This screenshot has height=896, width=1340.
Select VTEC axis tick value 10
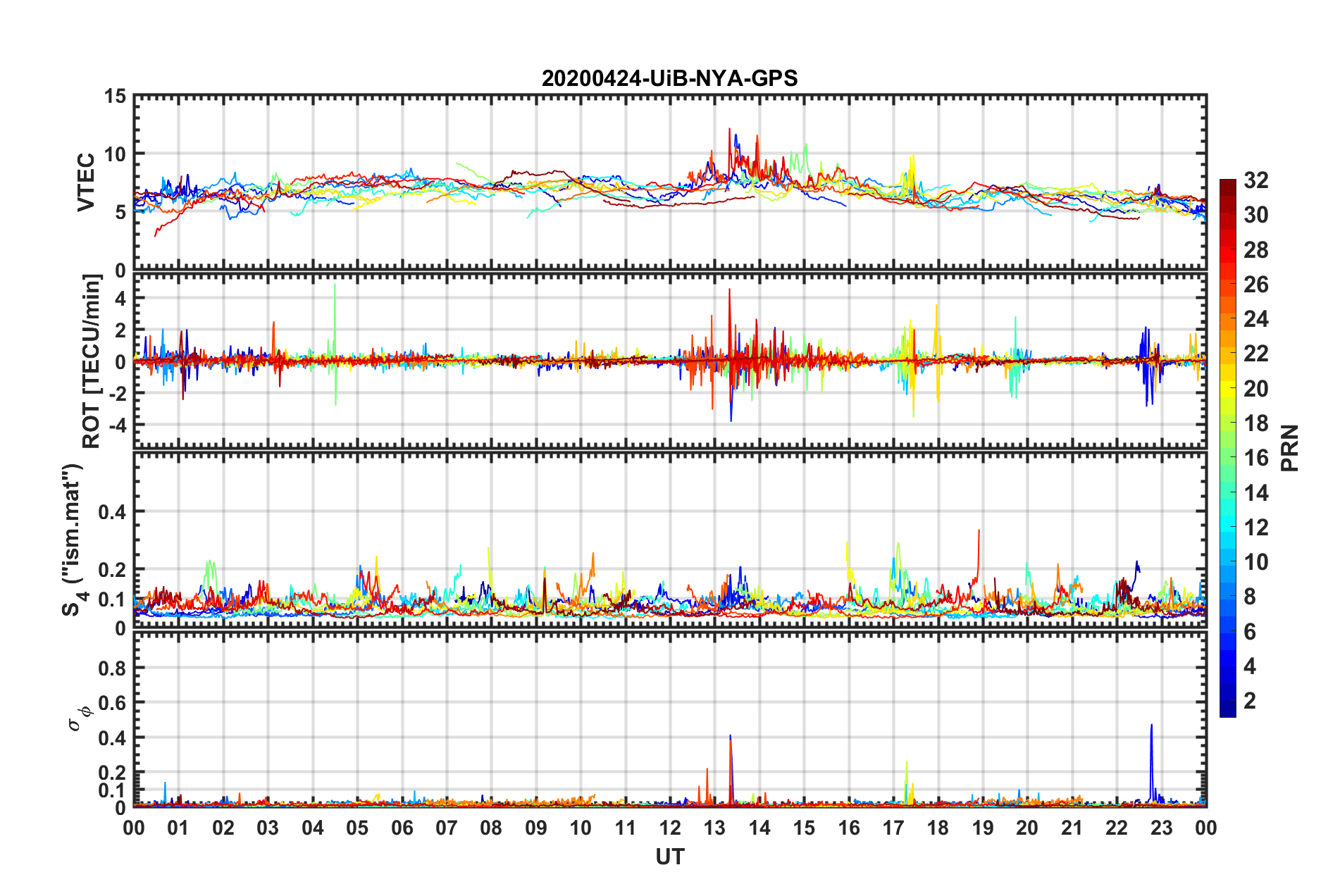(x=115, y=154)
